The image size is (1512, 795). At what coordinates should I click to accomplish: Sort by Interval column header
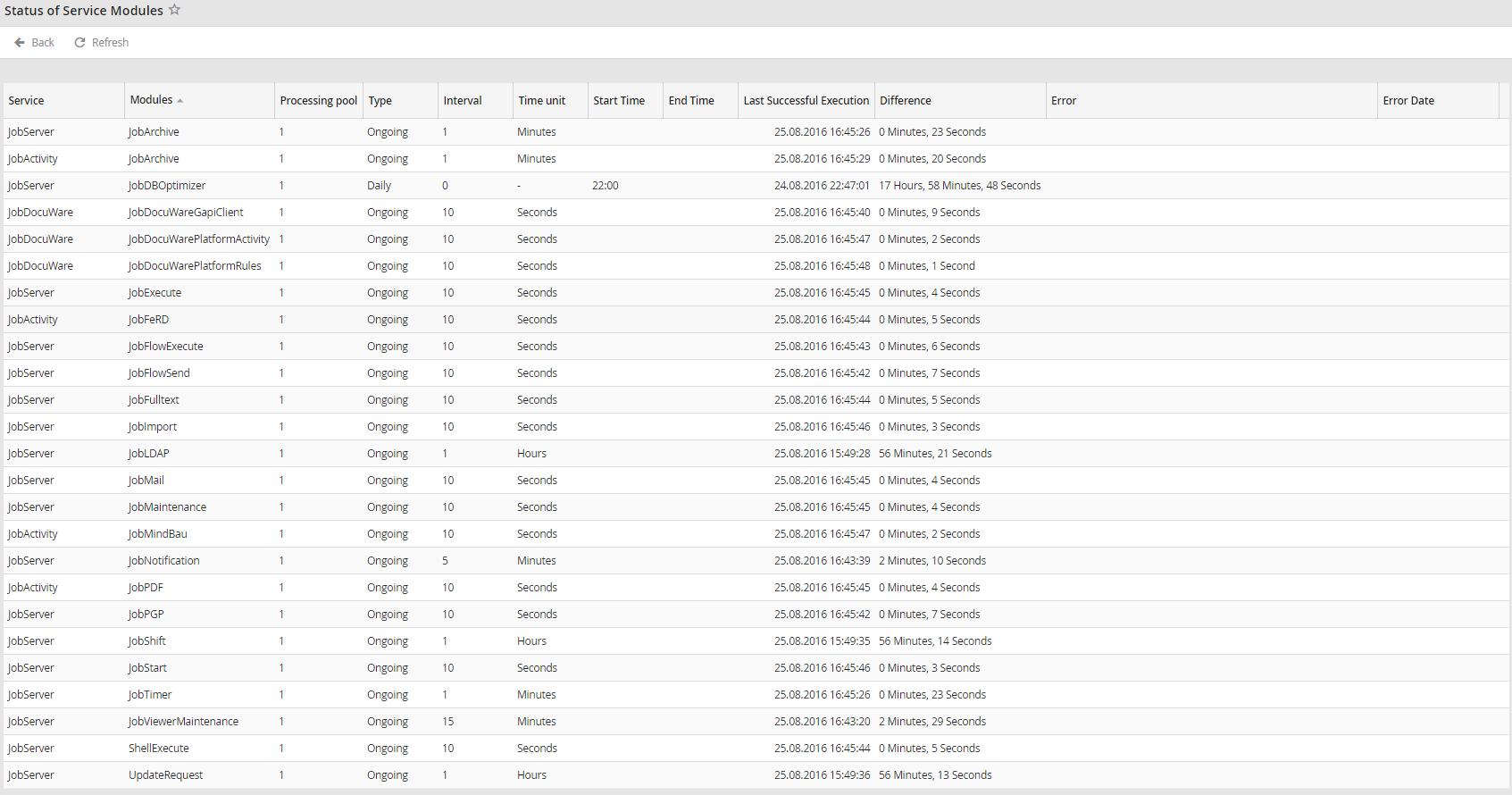[476, 100]
